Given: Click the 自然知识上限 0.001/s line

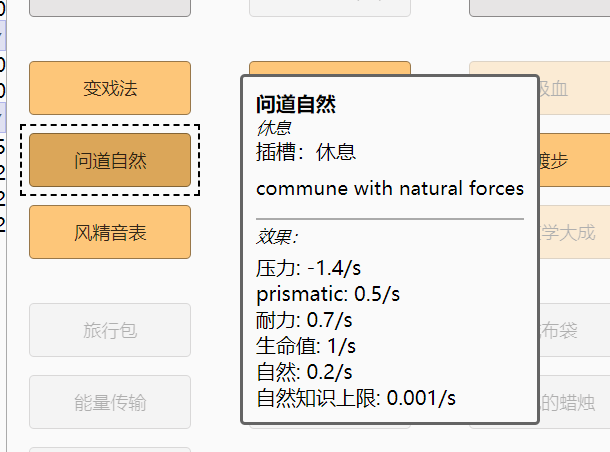Looking at the screenshot, I should [x=356, y=398].
